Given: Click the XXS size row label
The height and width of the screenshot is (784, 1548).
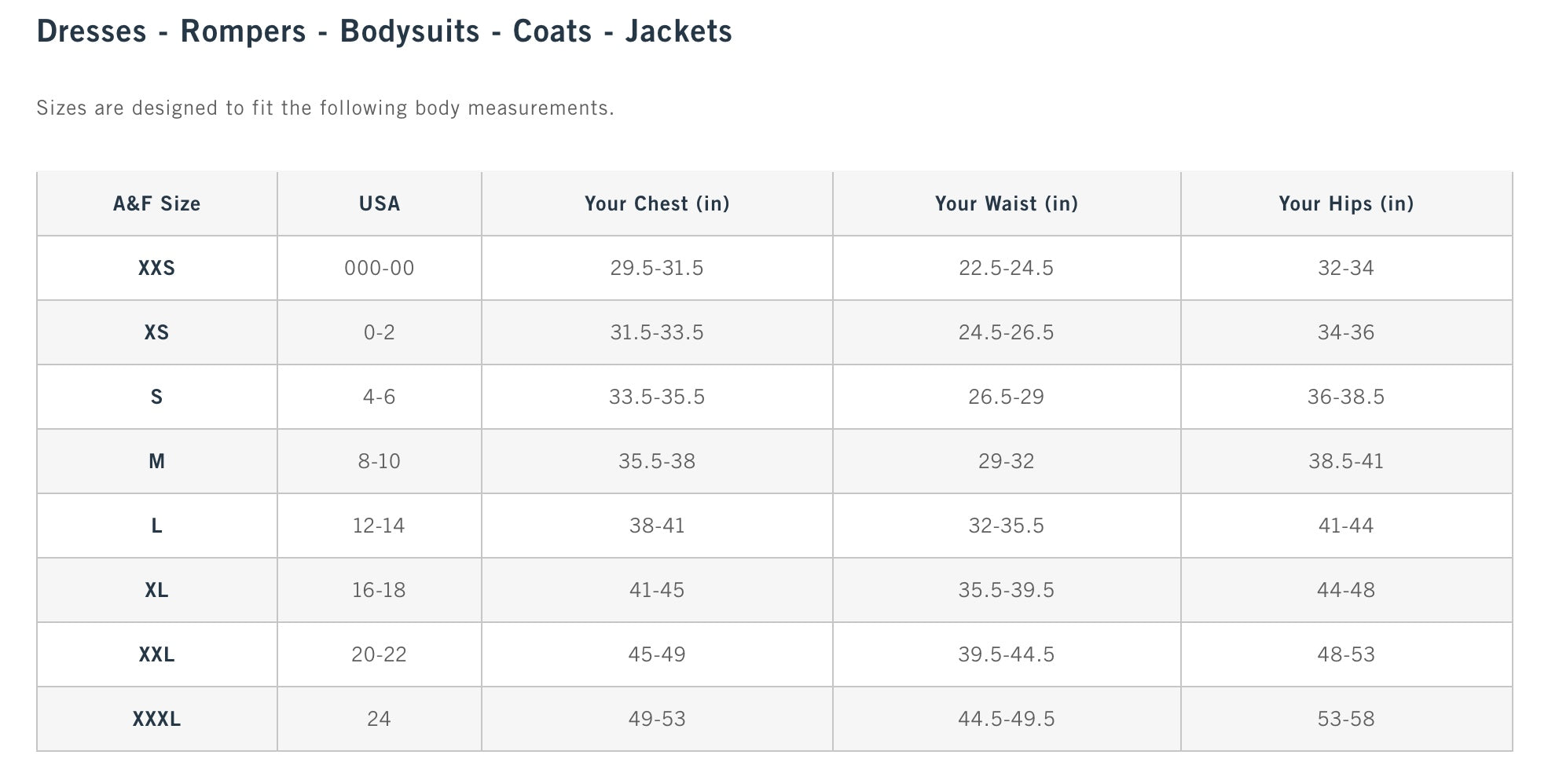Looking at the screenshot, I should pos(156,269).
